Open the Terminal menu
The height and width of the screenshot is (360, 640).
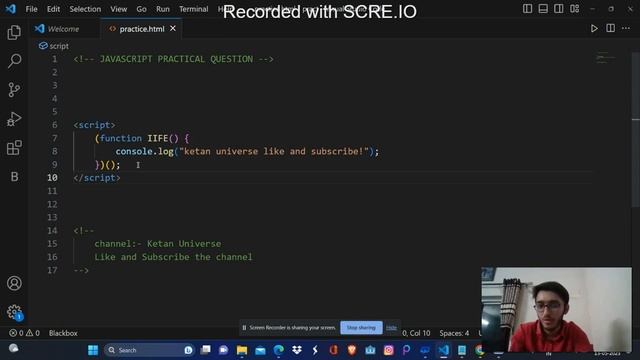coord(193,9)
